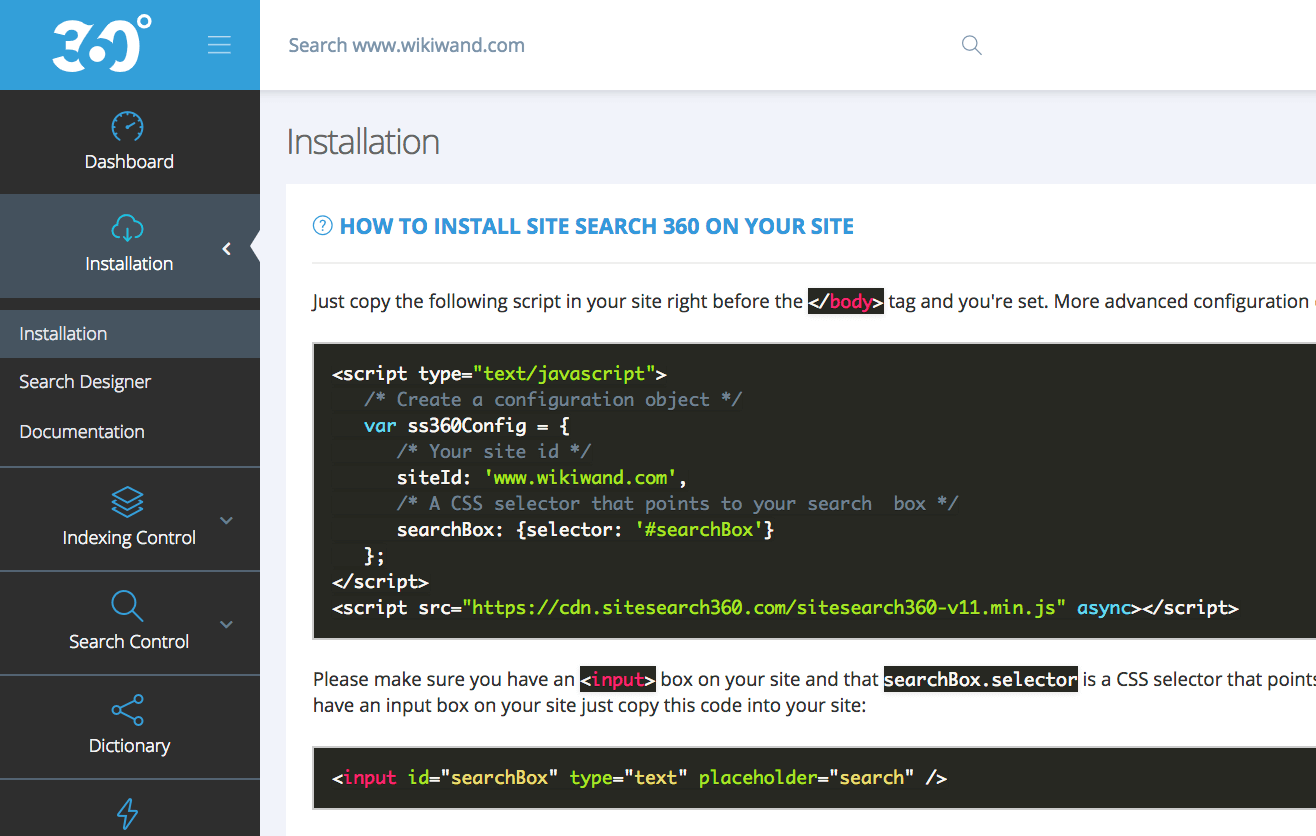Click the Dictionary share-nodes icon
This screenshot has height=836, width=1316.
coord(128,710)
